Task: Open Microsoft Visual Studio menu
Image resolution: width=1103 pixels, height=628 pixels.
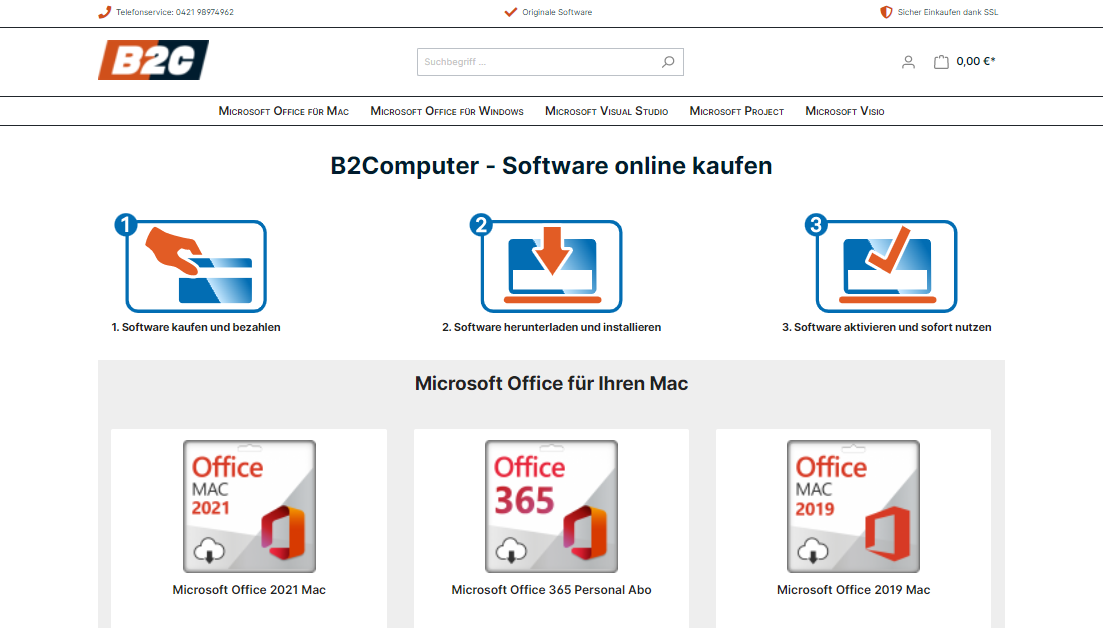Action: pos(606,111)
